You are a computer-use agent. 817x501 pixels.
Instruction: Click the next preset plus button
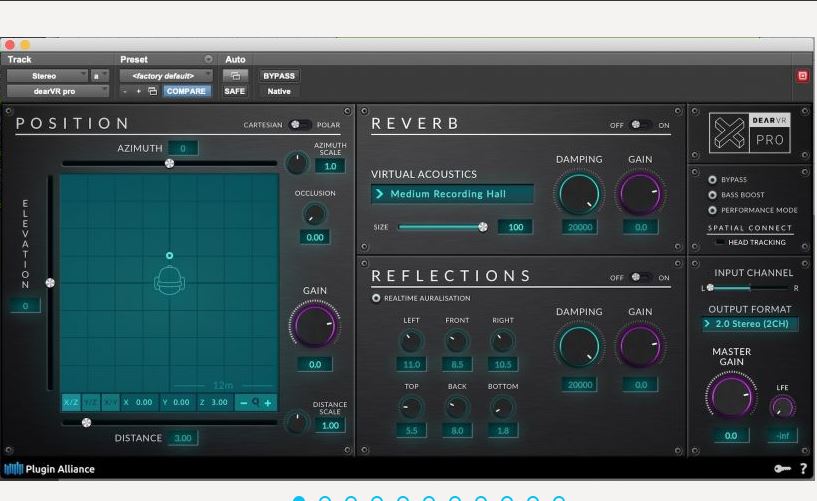(139, 91)
